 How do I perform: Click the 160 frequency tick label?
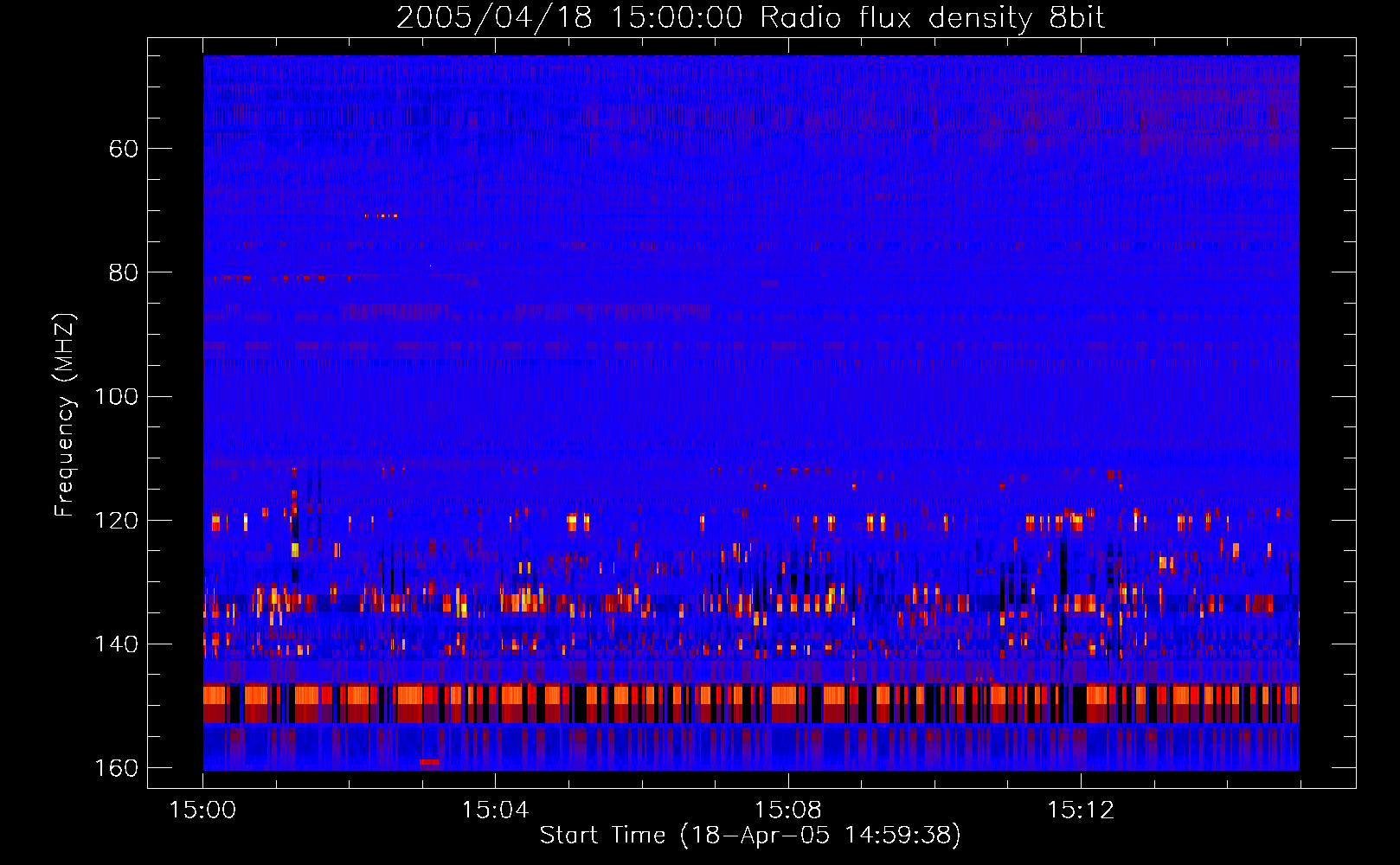point(117,768)
